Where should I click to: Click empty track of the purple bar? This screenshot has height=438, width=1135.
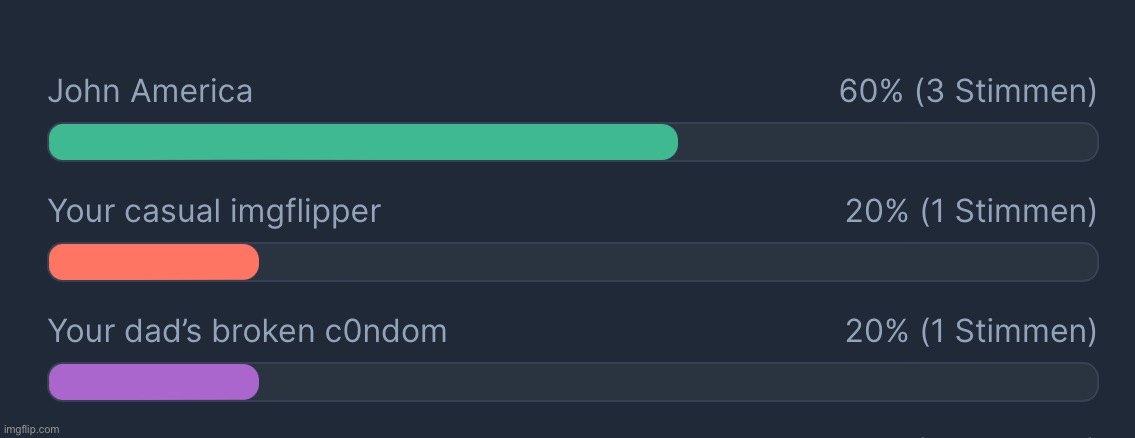pos(676,382)
